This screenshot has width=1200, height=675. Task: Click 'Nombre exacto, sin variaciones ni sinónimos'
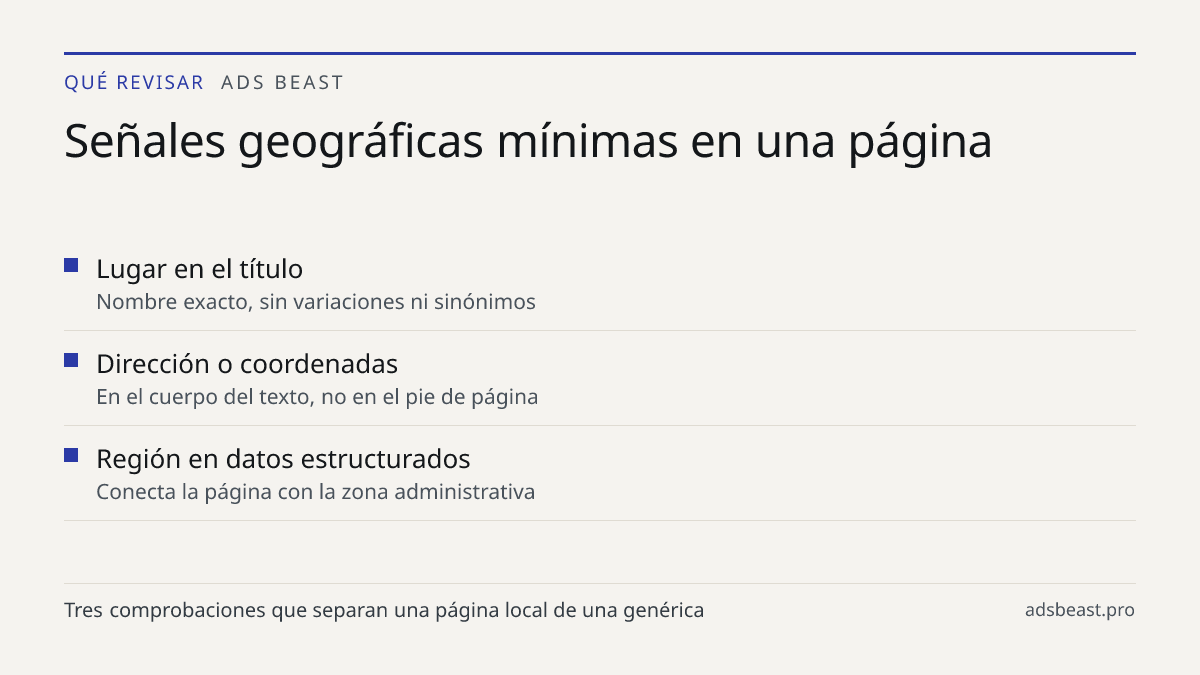(316, 302)
